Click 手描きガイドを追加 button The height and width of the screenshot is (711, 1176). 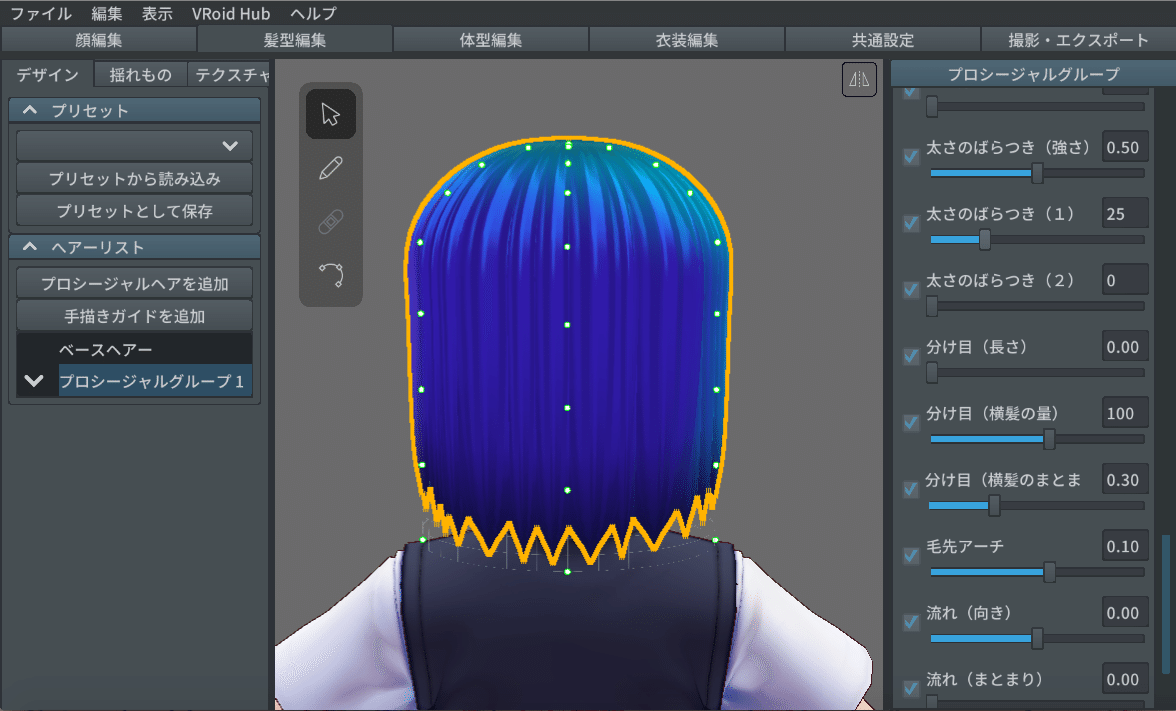(134, 316)
